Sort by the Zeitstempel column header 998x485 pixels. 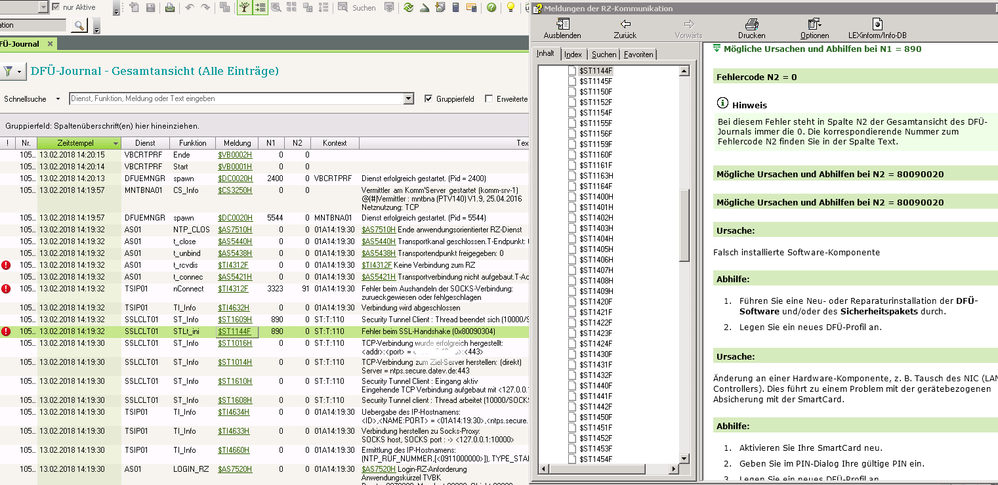78,143
